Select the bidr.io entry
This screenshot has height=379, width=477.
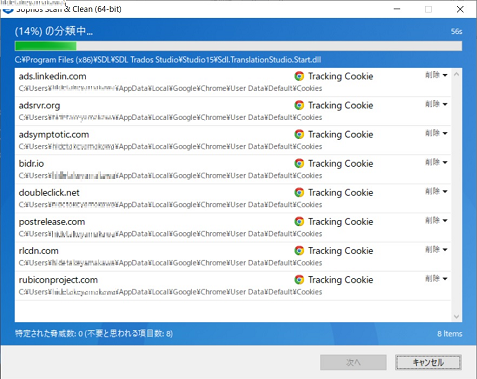tap(233, 169)
